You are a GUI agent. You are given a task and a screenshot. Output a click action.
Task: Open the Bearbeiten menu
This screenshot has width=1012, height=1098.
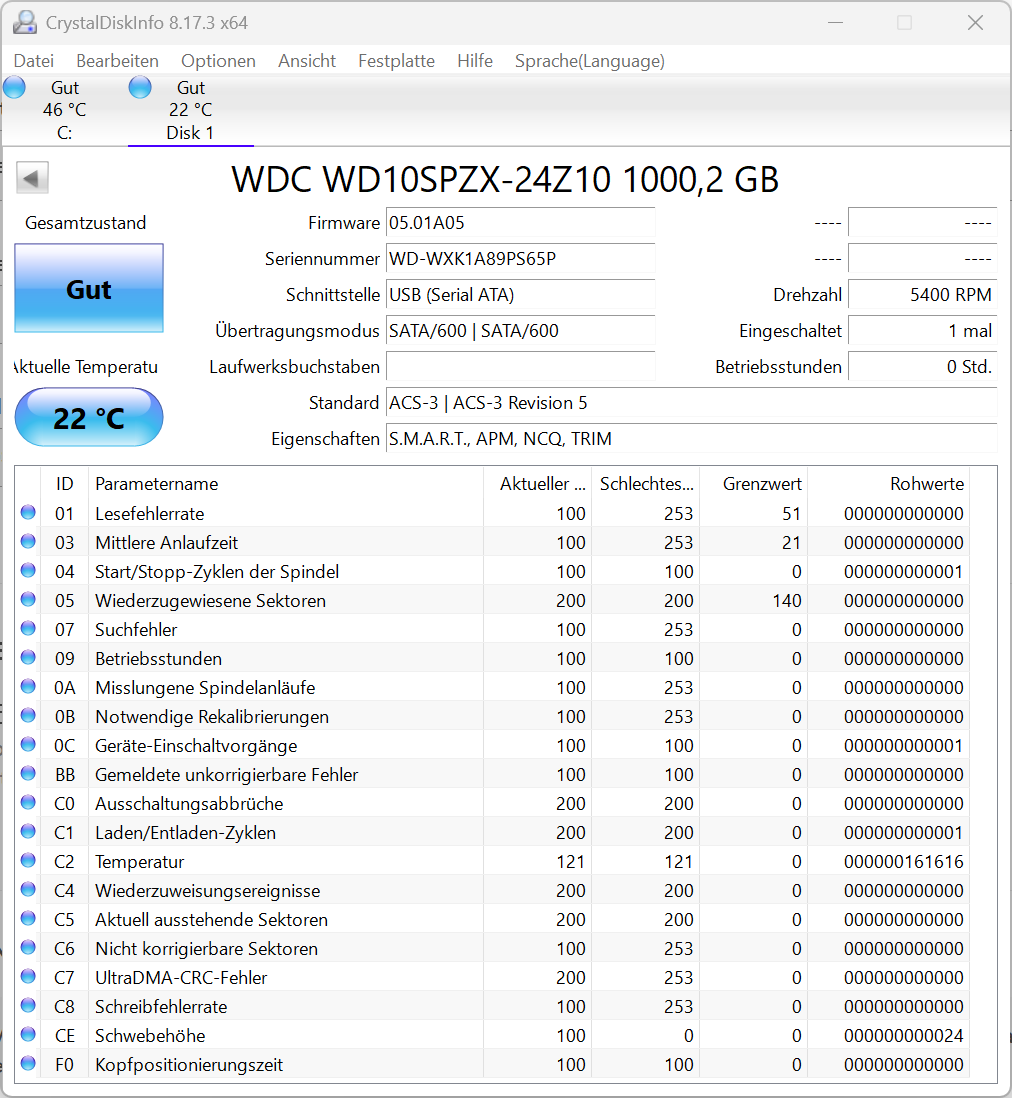pyautogui.click(x=118, y=61)
